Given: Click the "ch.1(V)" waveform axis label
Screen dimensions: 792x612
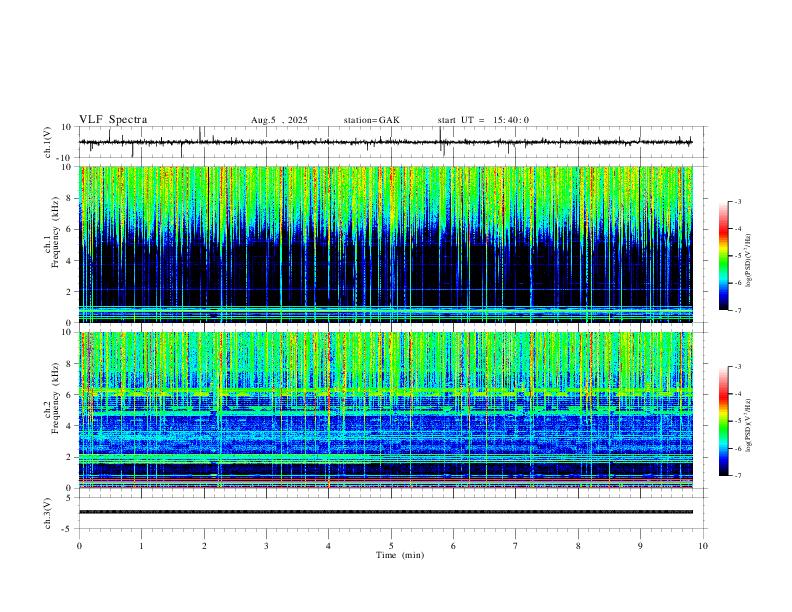Looking at the screenshot, I should [48, 142].
